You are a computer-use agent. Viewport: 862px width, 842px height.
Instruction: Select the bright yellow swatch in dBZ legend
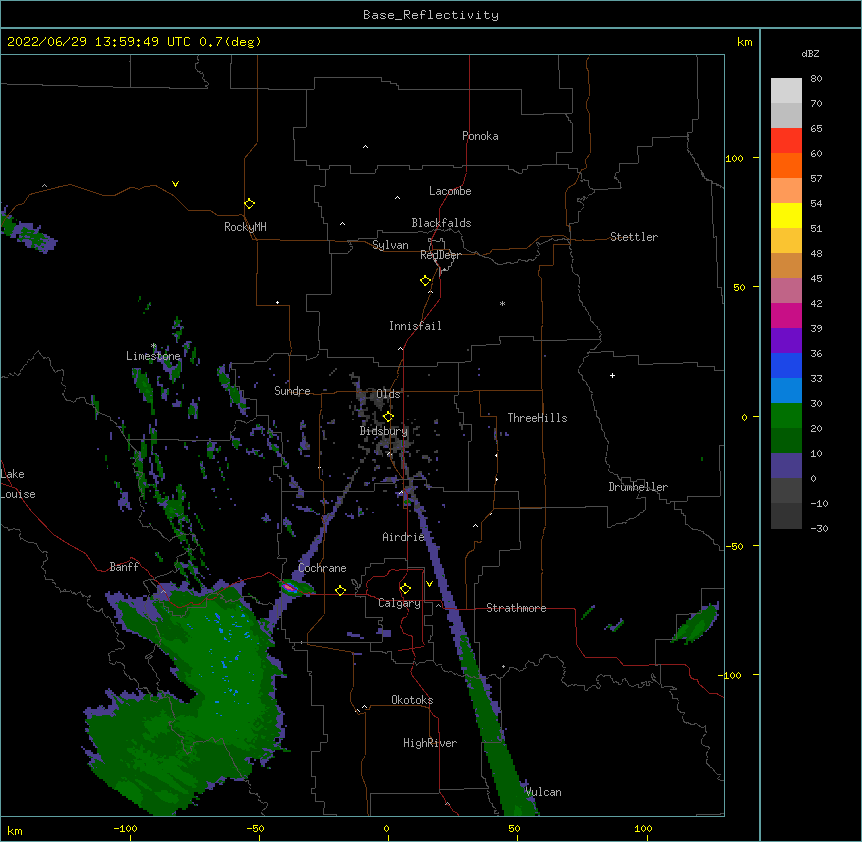(786, 216)
